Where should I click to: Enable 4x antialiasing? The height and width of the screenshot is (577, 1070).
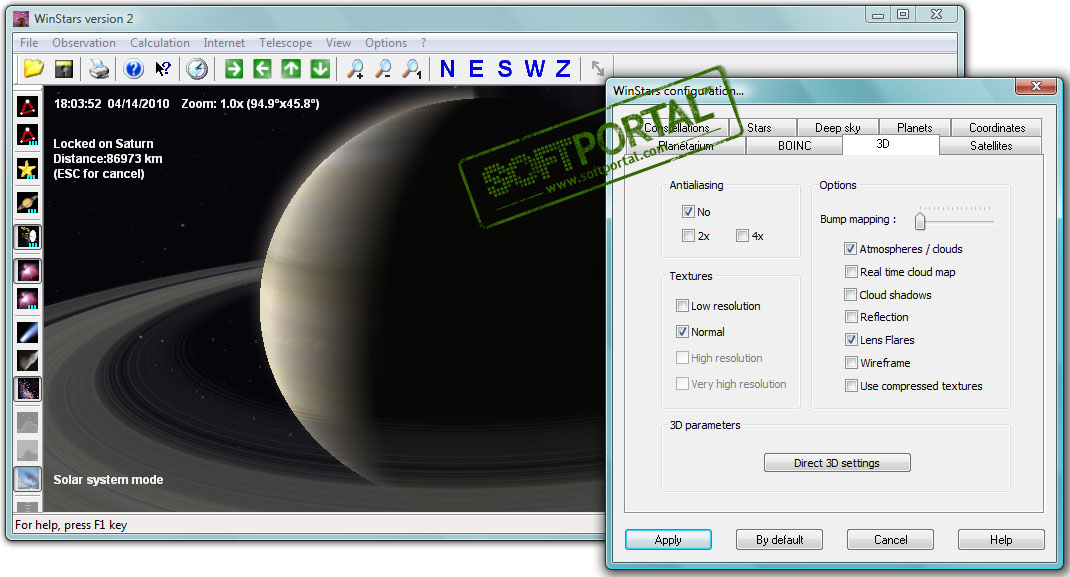[x=742, y=235]
